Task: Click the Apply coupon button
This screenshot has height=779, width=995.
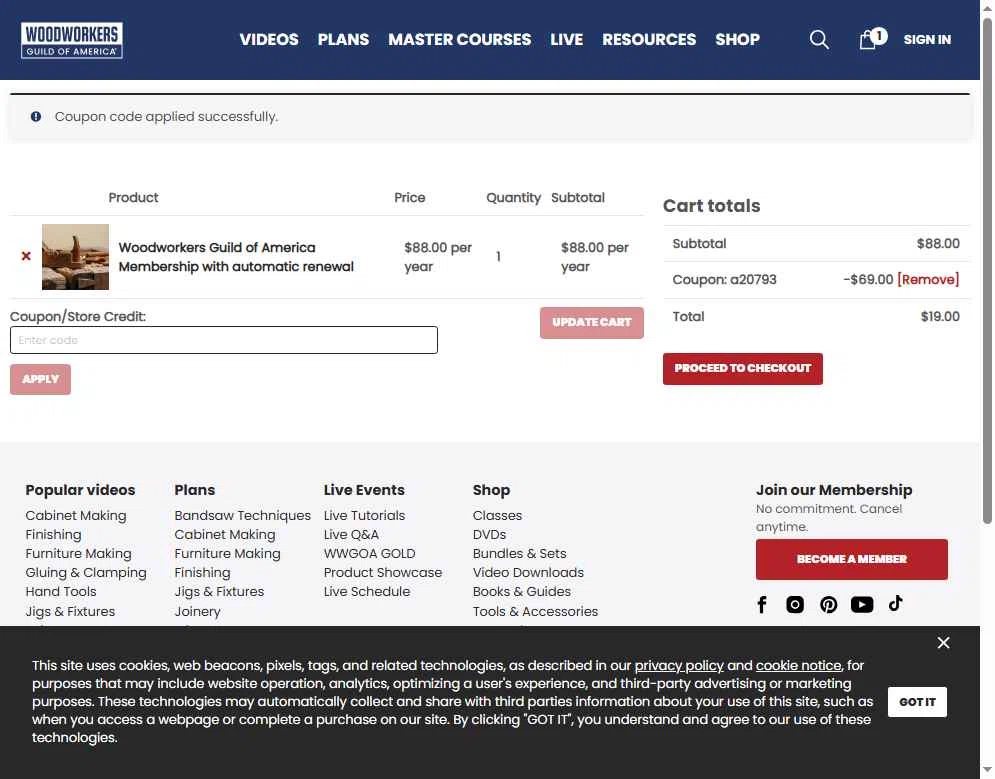Action: (41, 379)
